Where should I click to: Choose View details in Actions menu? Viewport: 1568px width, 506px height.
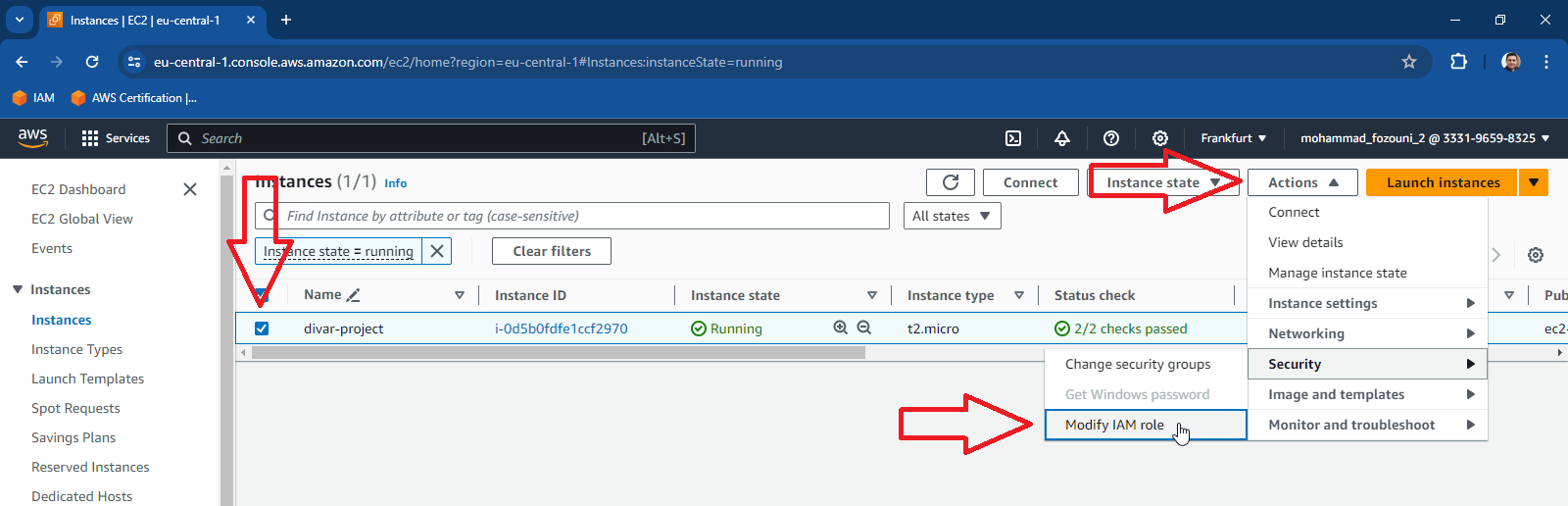coord(1368,242)
